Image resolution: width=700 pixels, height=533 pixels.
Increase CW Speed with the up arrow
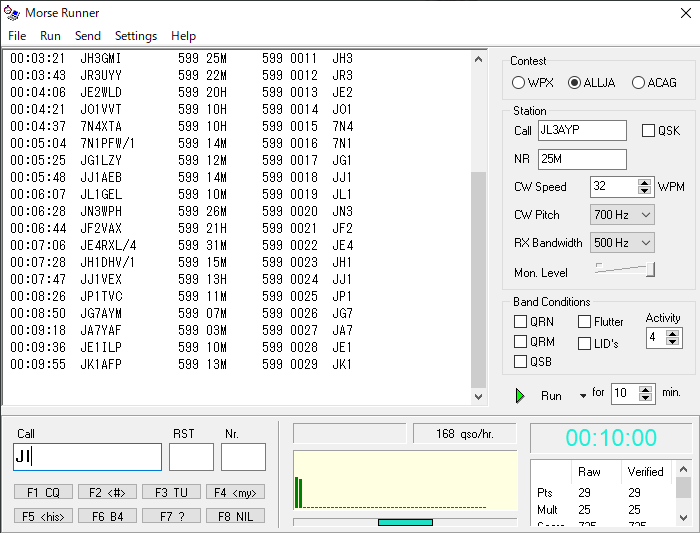click(x=645, y=182)
